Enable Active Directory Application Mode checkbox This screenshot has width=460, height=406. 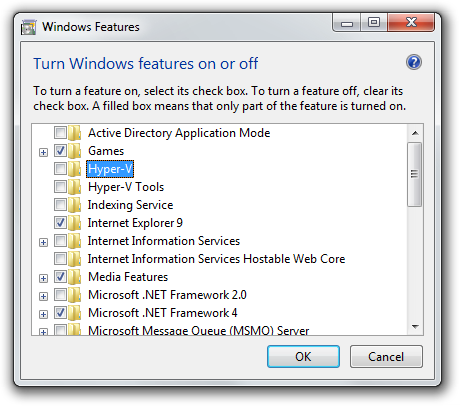60,133
